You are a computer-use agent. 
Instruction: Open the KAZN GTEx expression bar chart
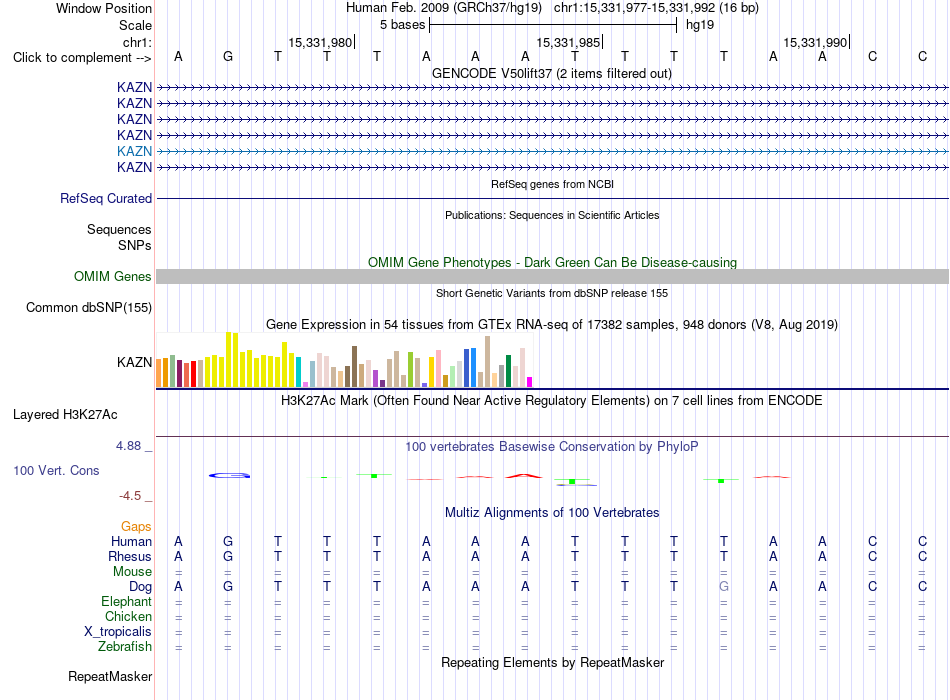click(x=344, y=360)
